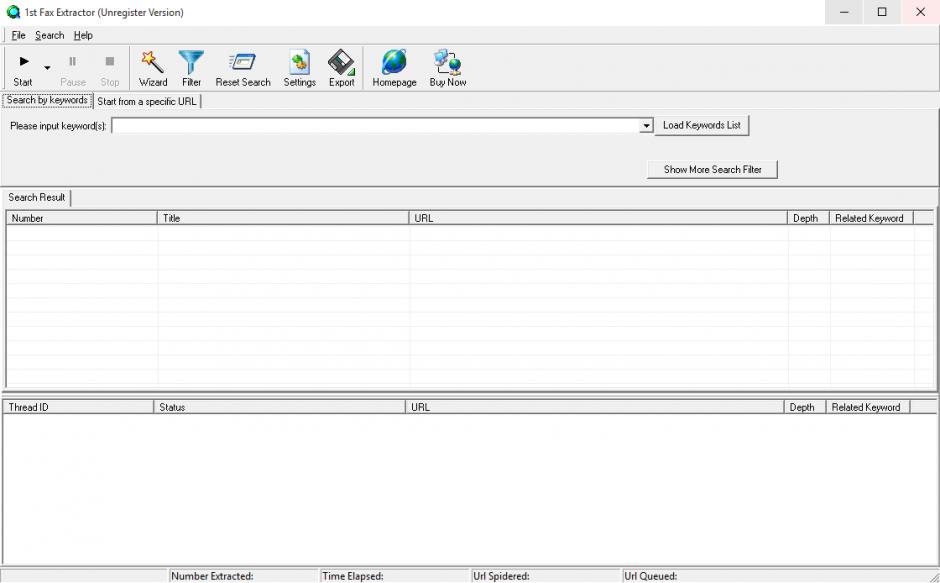Open the Help menu
The width and height of the screenshot is (940, 583).
coord(83,35)
